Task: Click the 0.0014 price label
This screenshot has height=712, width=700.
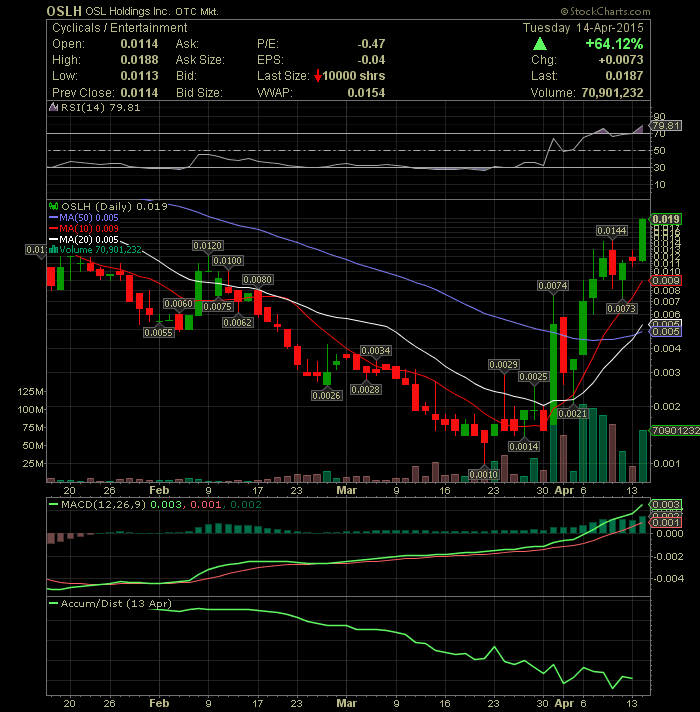Action: coord(524,446)
